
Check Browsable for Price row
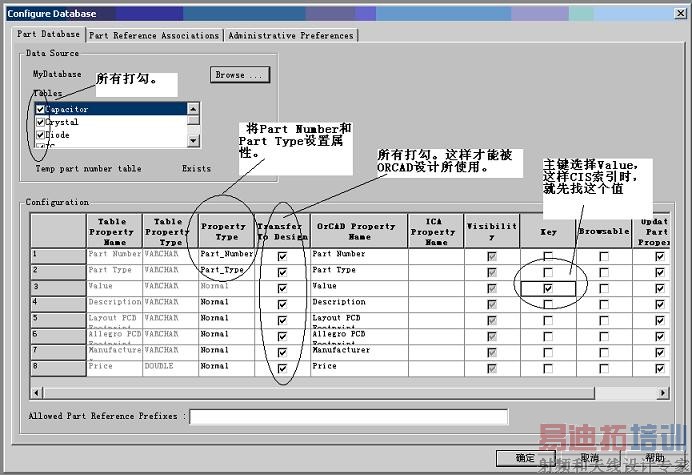click(x=604, y=368)
